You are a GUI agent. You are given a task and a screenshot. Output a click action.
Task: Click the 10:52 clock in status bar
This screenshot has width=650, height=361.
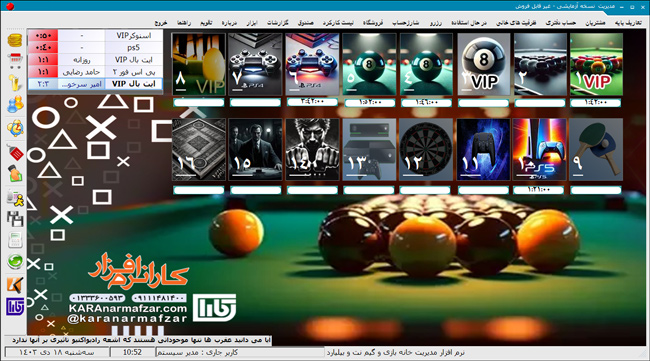pyautogui.click(x=132, y=352)
